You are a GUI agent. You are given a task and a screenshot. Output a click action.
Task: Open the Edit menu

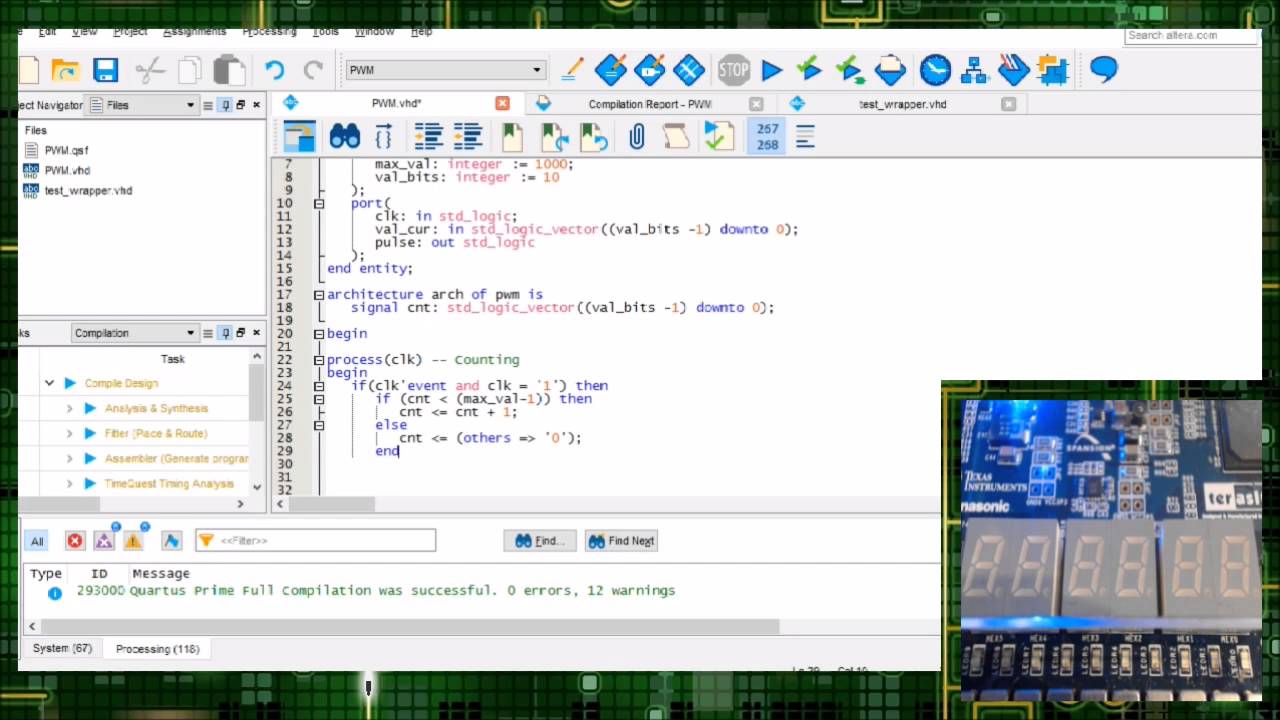[47, 32]
